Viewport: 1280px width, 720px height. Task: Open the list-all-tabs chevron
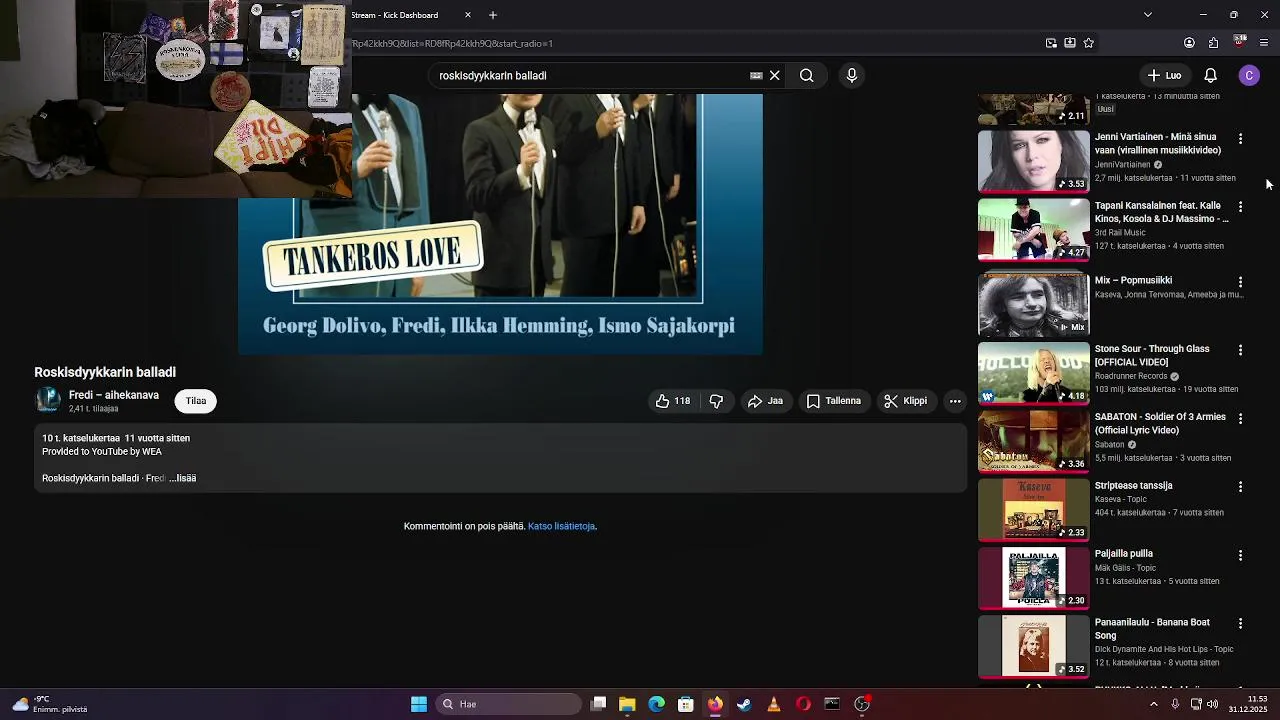[1147, 15]
